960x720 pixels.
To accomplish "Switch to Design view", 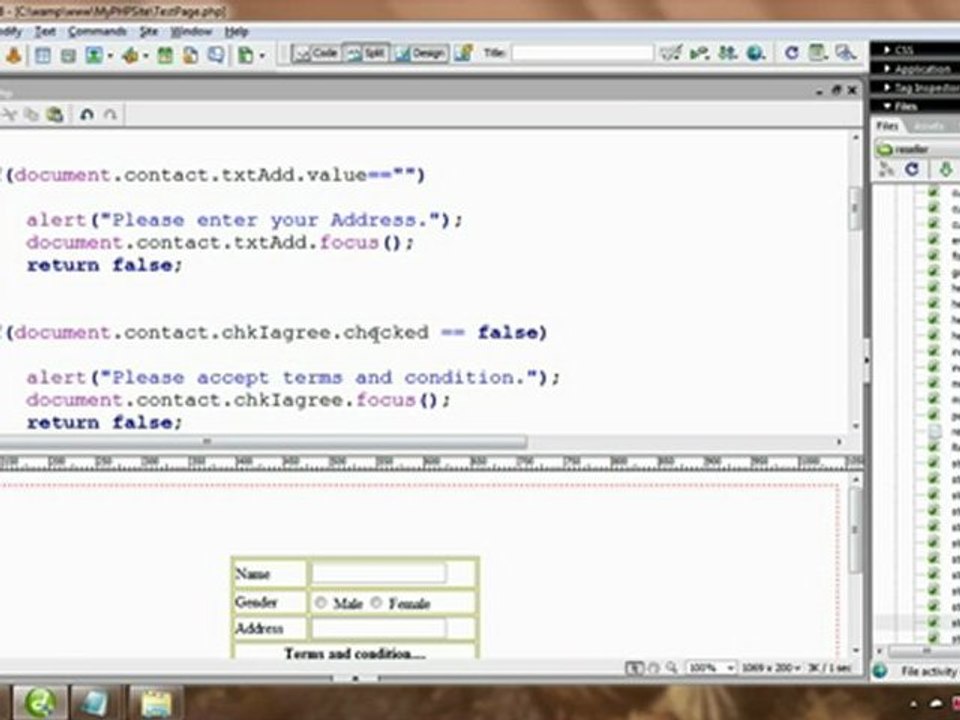I will pos(420,54).
